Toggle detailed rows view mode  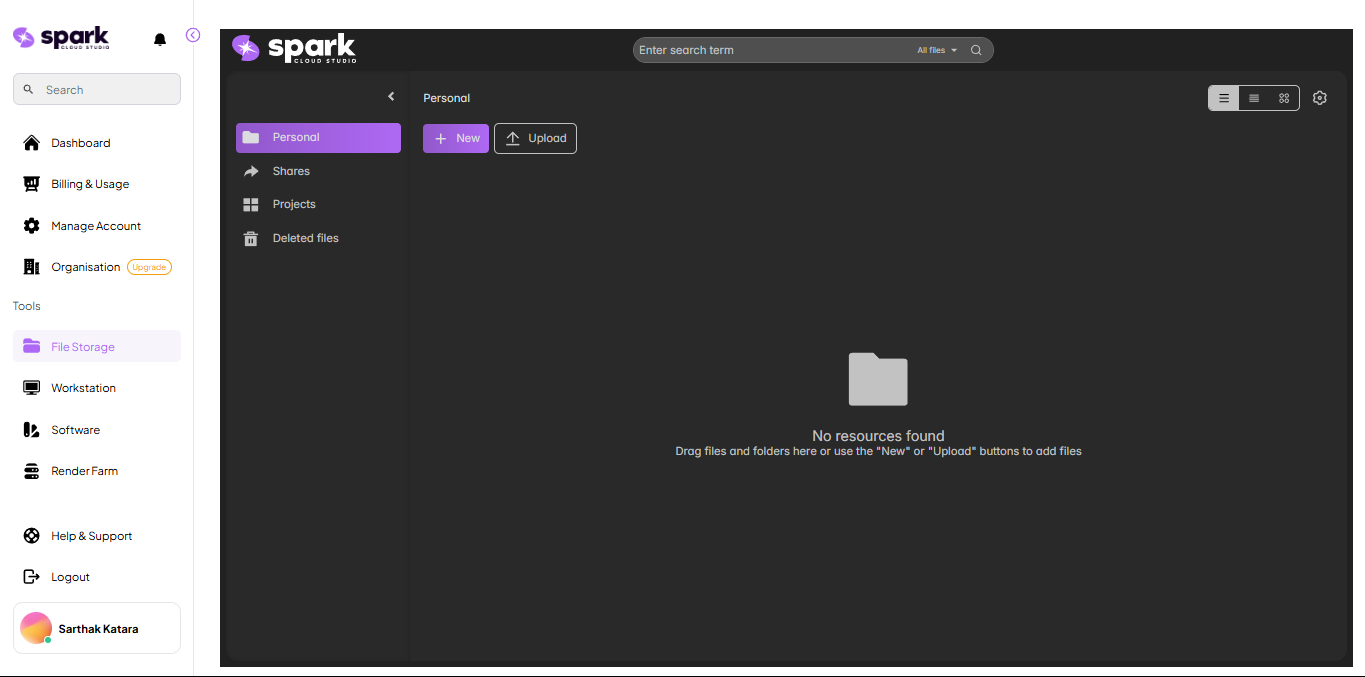coord(1224,98)
